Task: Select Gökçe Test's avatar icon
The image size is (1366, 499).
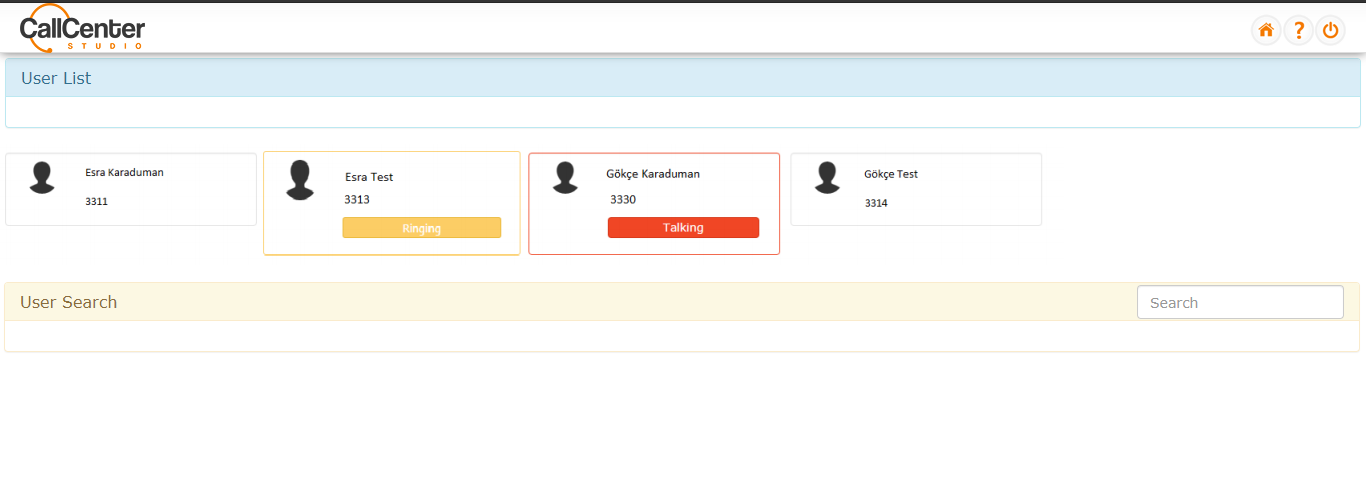Action: pos(827,177)
